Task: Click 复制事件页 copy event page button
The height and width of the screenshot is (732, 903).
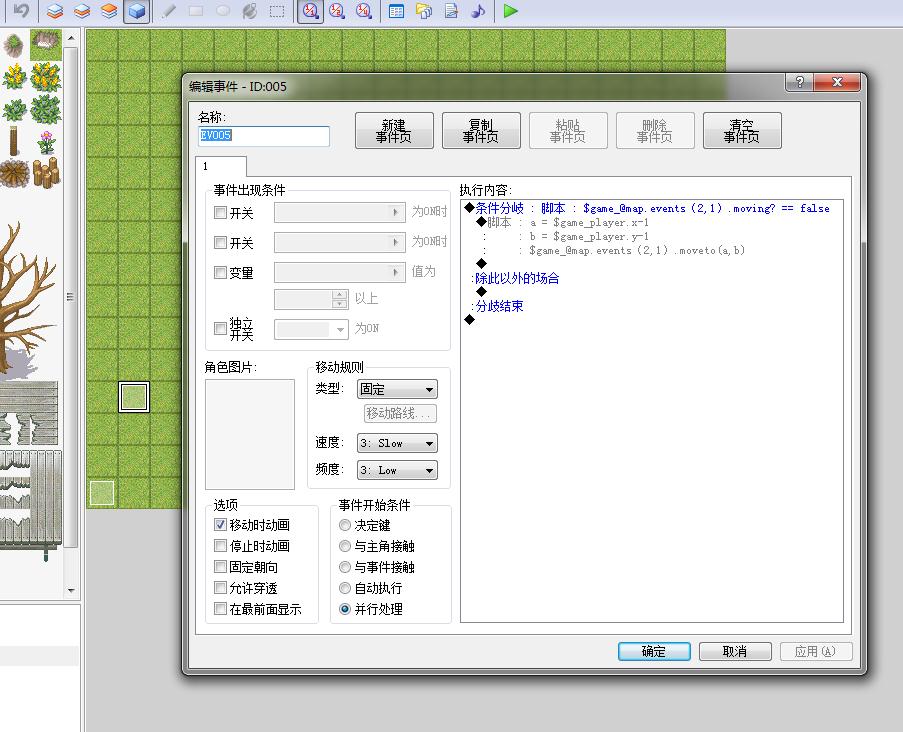Action: point(481,131)
